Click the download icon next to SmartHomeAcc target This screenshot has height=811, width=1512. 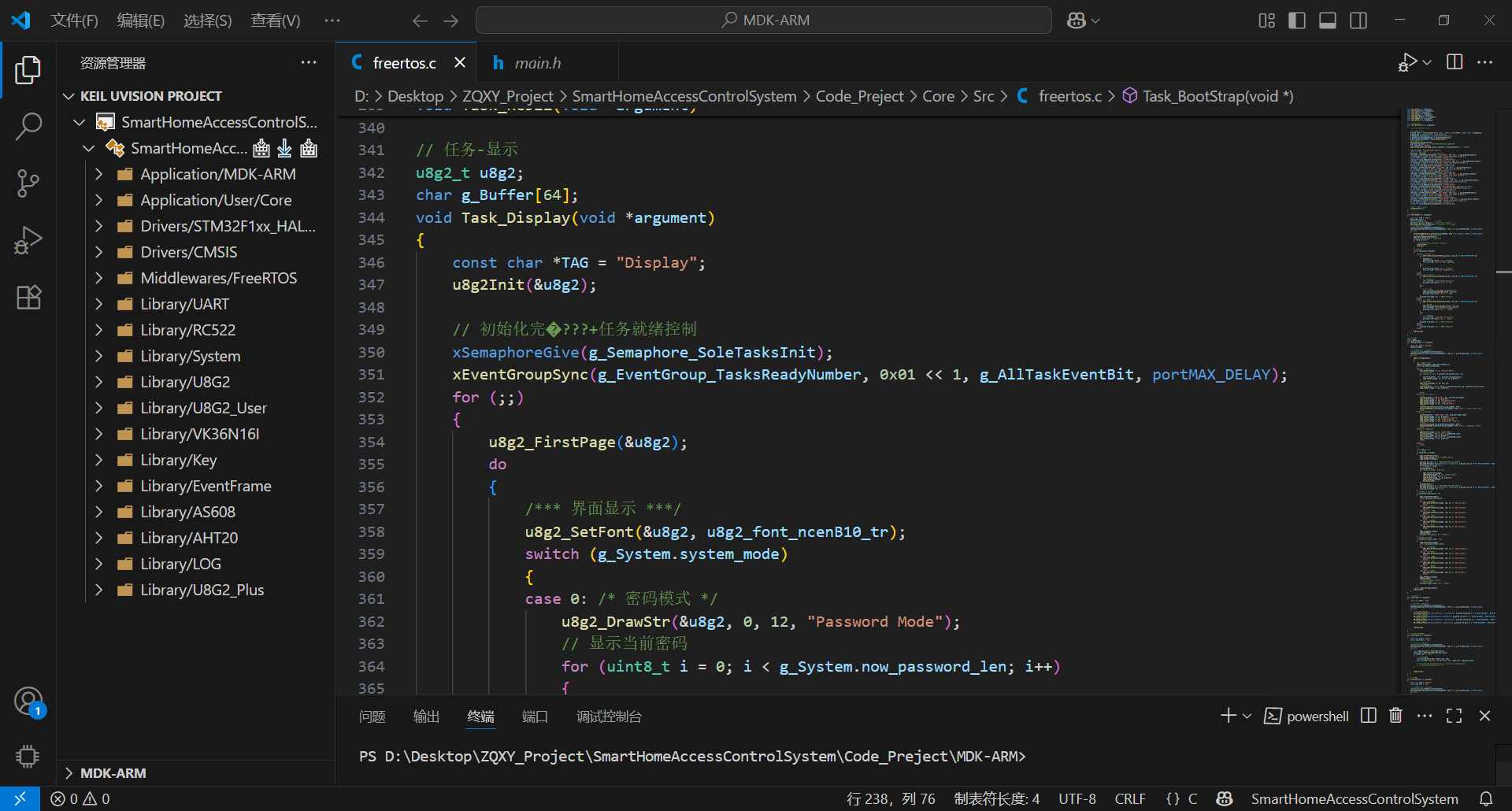(x=284, y=148)
